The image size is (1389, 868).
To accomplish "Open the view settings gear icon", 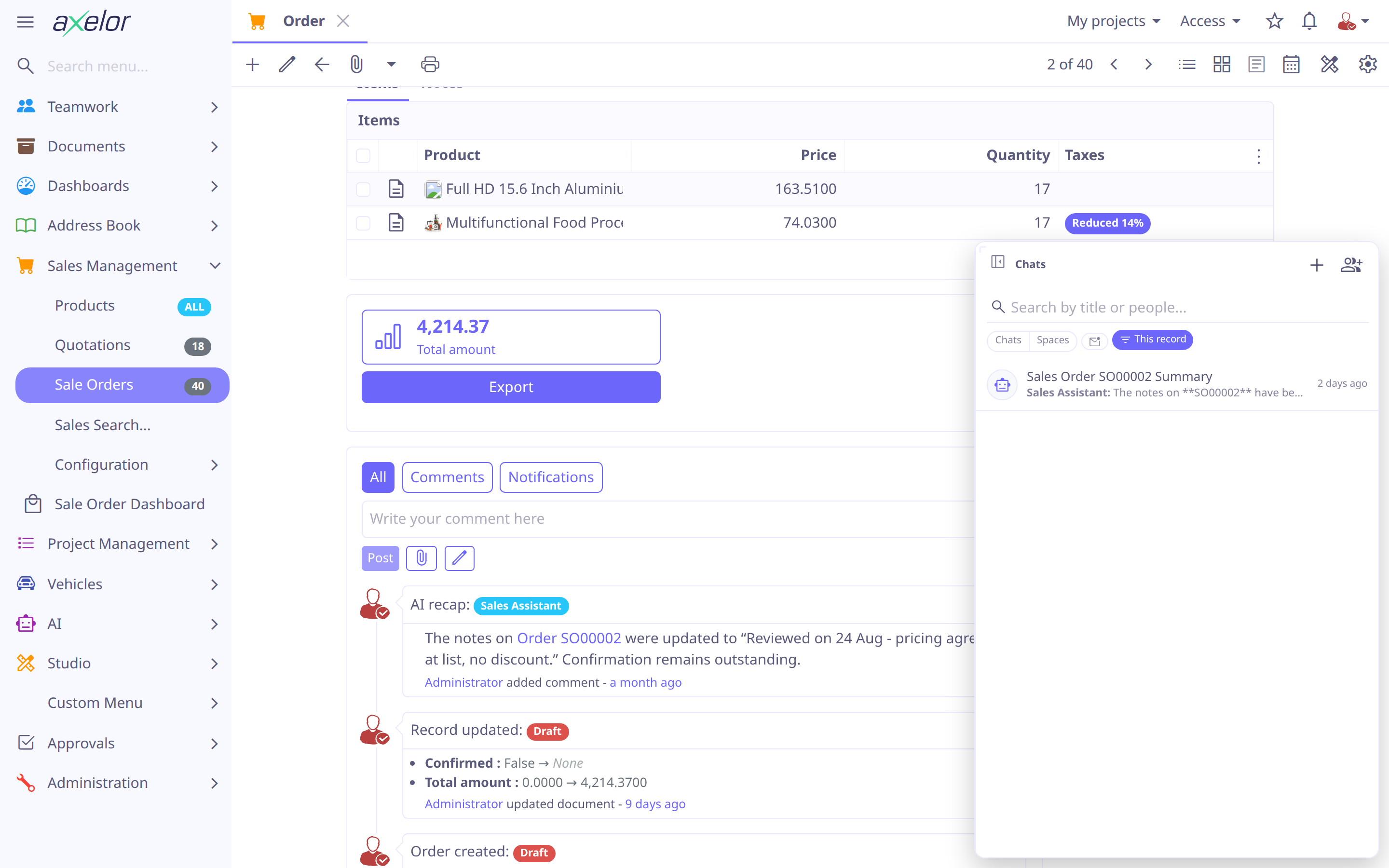I will pyautogui.click(x=1368, y=64).
